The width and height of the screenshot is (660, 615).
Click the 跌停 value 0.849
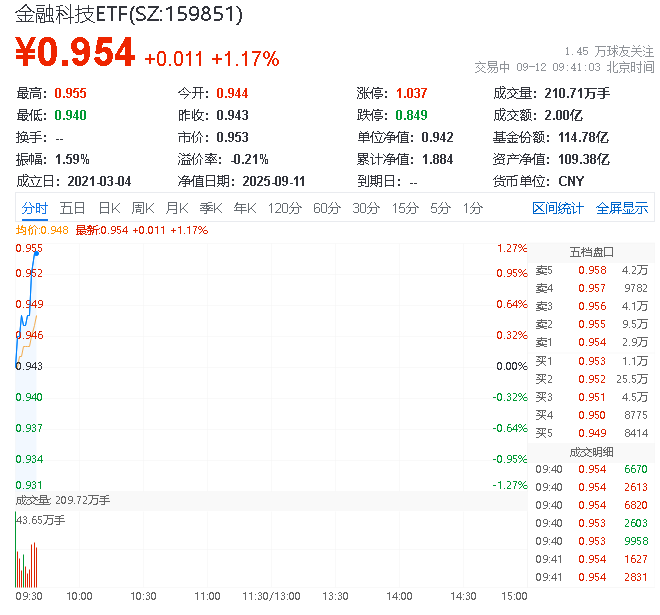(x=411, y=115)
